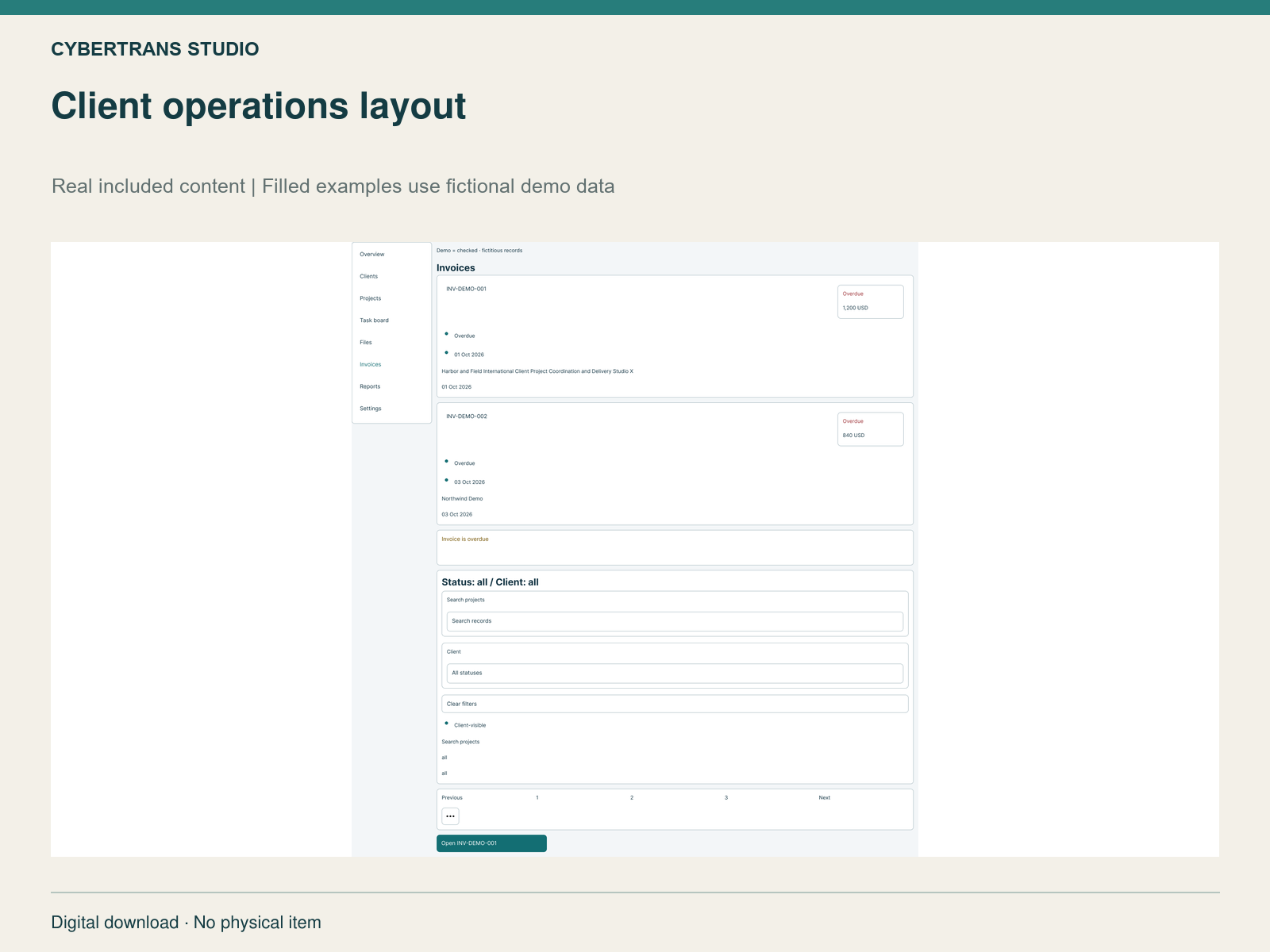The height and width of the screenshot is (952, 1270).
Task: Click the "Status: all / Client: all" heading
Action: coord(490,582)
